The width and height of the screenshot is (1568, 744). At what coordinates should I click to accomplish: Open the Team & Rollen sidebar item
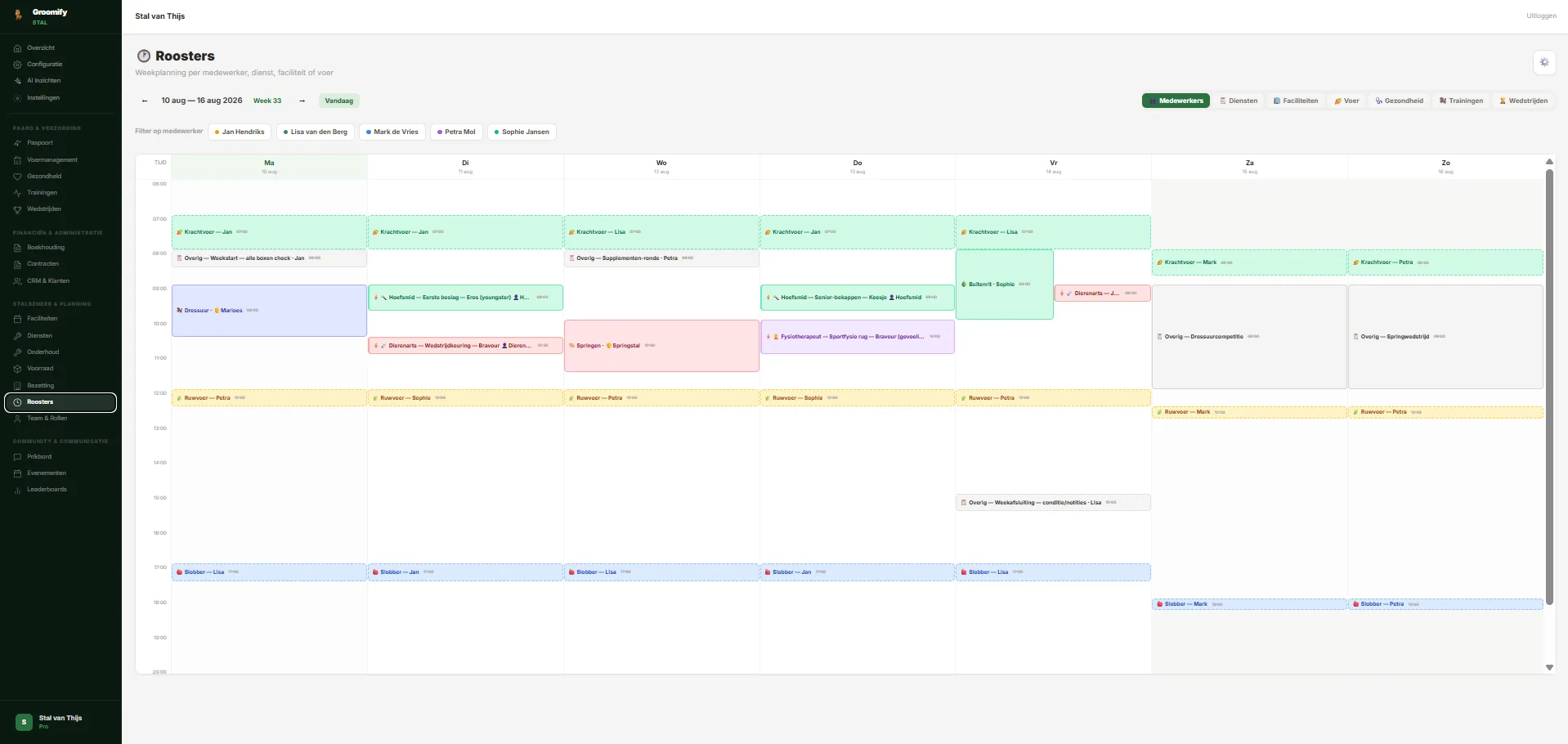(x=60, y=419)
